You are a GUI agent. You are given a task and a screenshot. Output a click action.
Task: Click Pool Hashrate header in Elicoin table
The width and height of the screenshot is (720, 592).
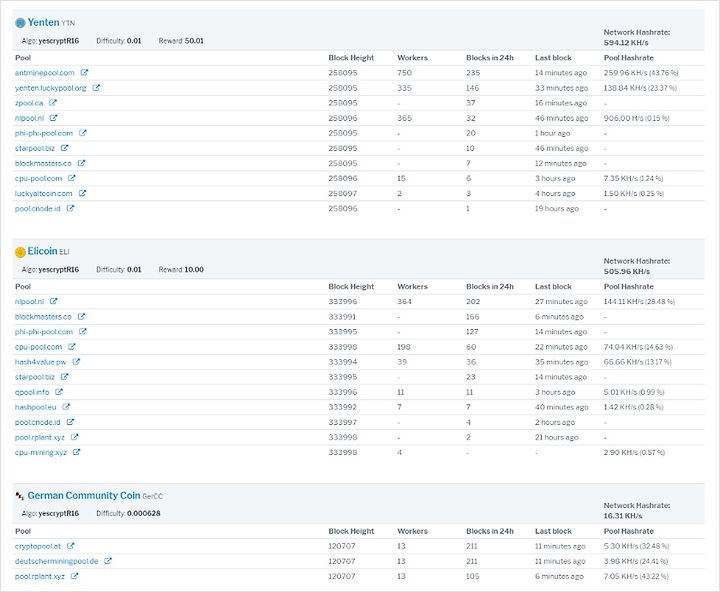[x=629, y=287]
